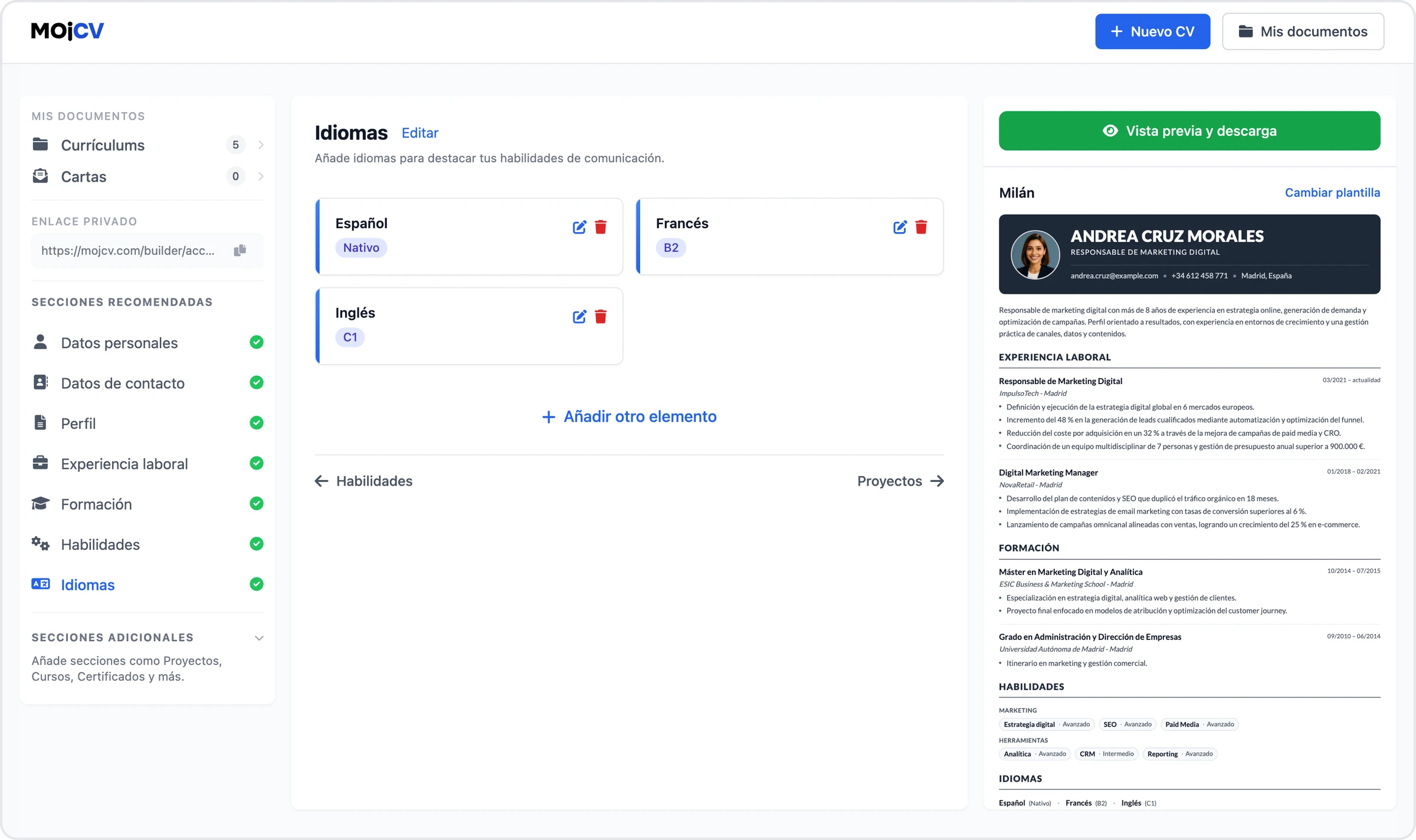Go forward to Proyectos
Viewport: 1416px width, 840px height.
click(900, 481)
